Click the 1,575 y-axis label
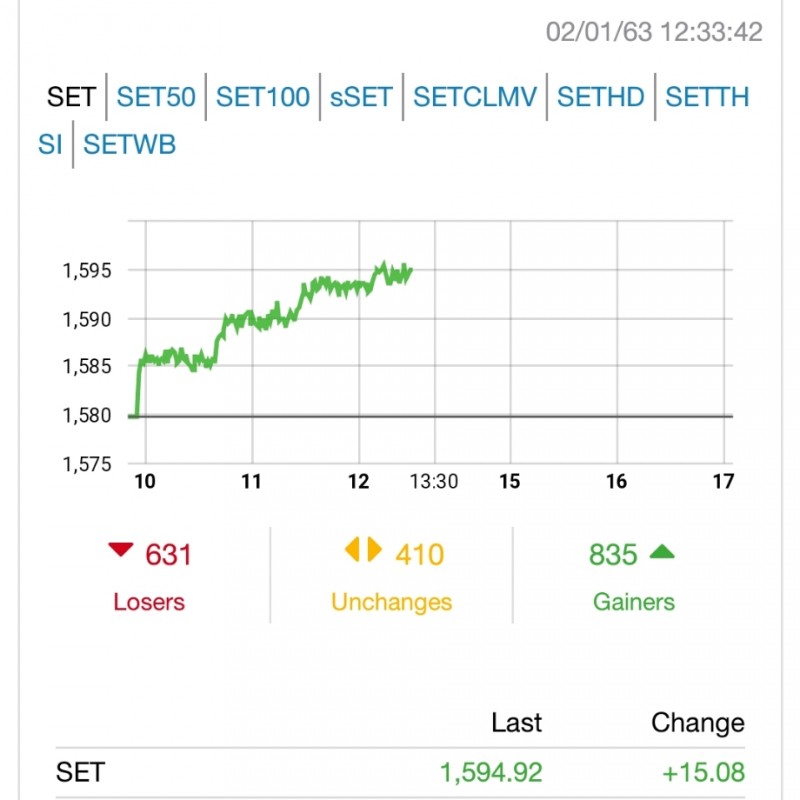 click(x=87, y=465)
